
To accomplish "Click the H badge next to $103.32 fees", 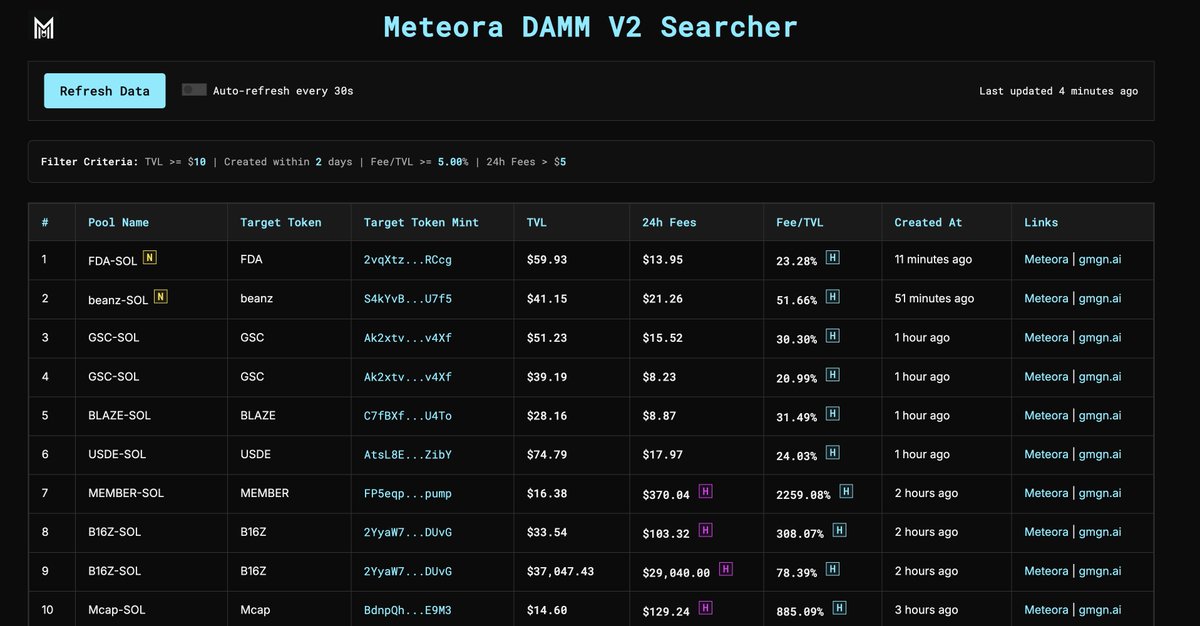I will coord(705,531).
